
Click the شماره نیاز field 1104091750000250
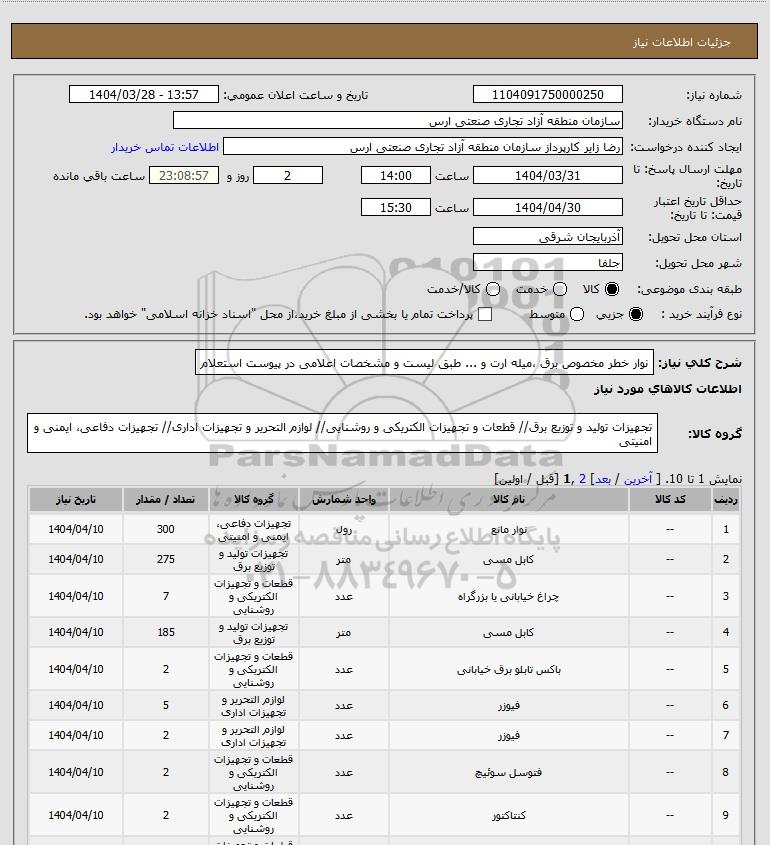pos(547,94)
